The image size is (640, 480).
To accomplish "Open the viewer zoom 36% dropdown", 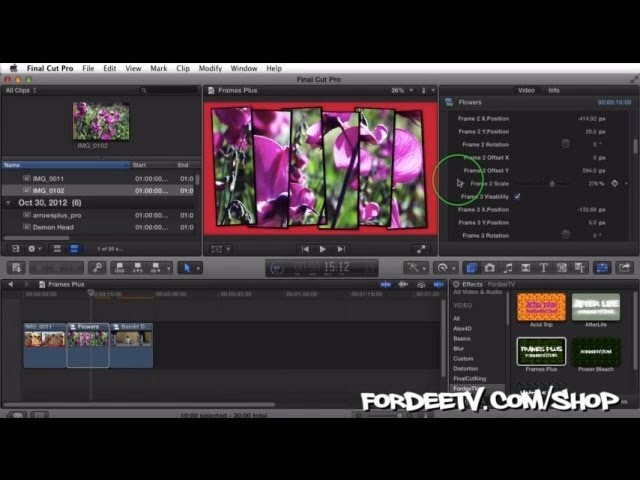I will (402, 91).
